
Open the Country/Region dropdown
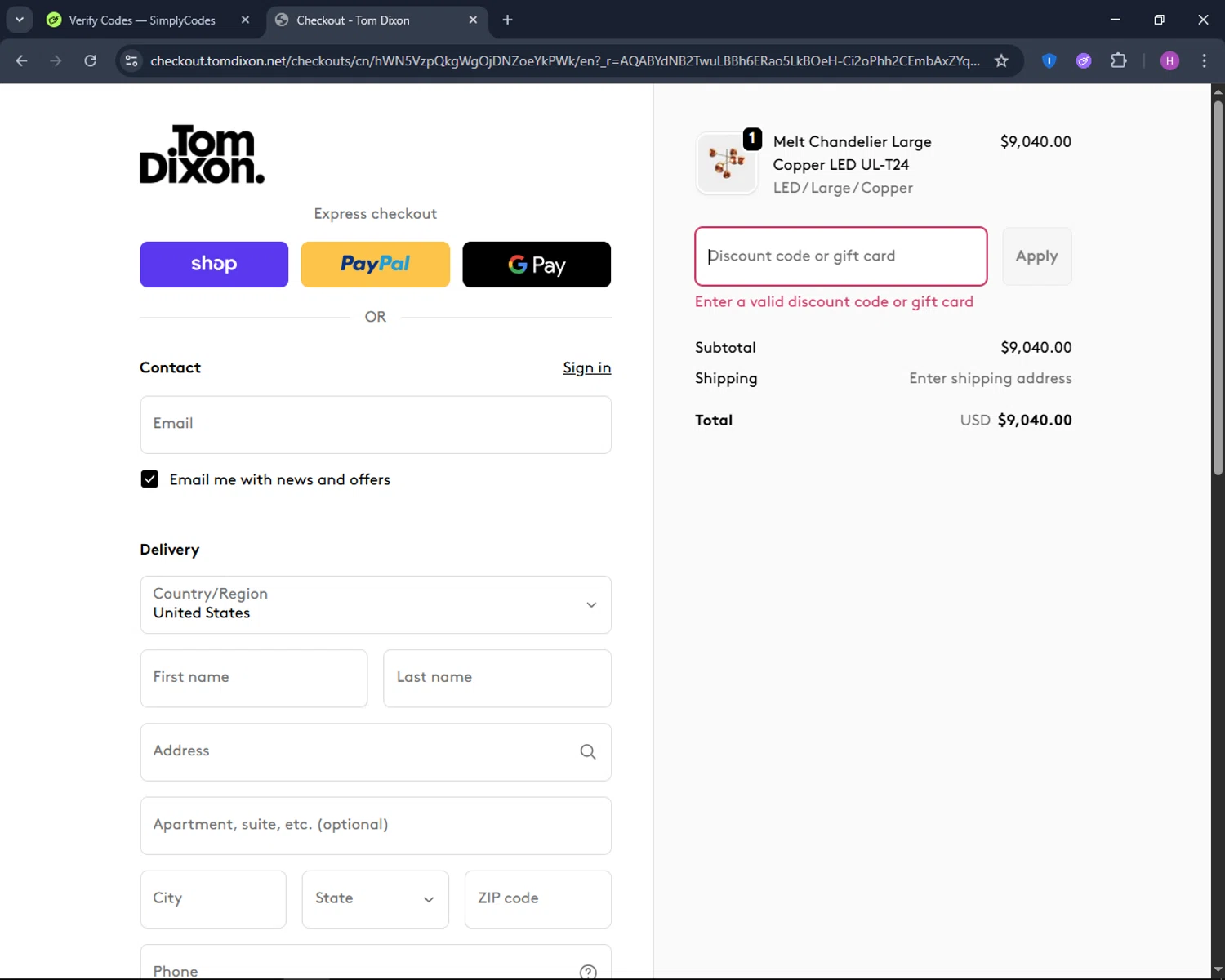coord(376,604)
